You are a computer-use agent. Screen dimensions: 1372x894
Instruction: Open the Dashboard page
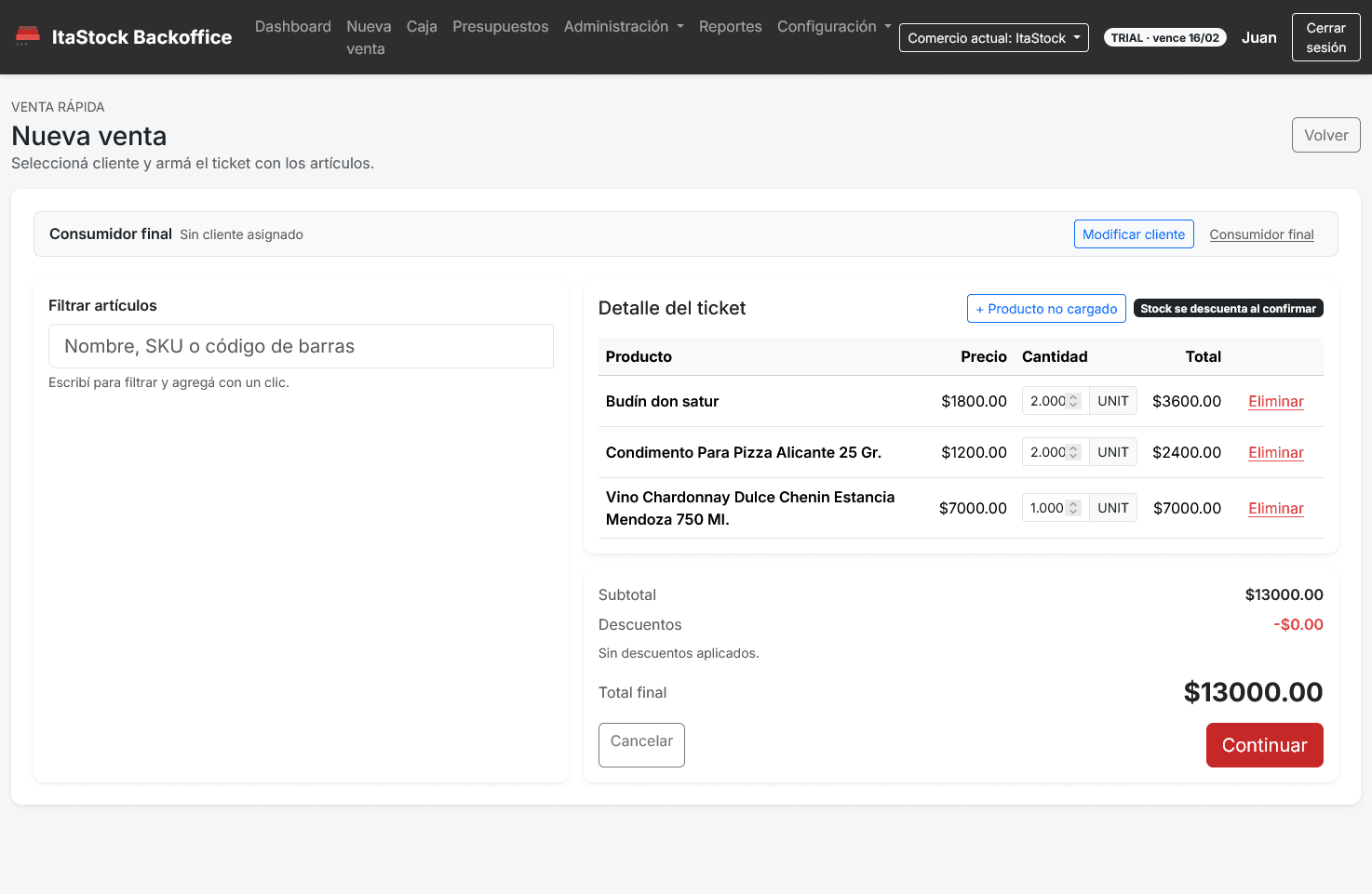pyautogui.click(x=293, y=26)
